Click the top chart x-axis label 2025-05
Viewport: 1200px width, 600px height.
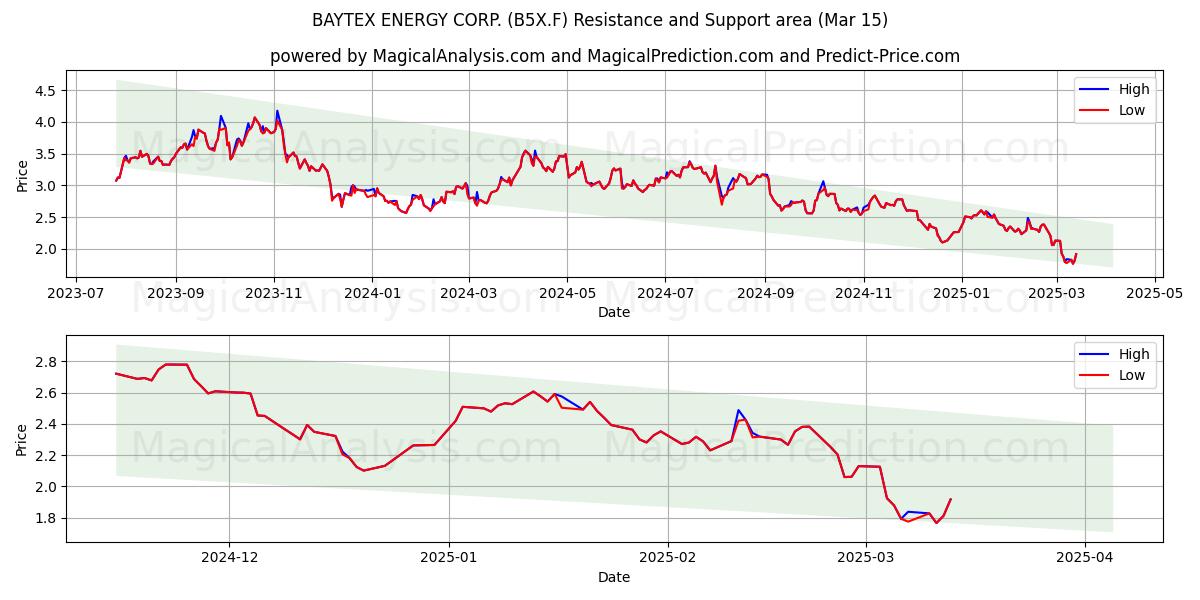[1154, 294]
